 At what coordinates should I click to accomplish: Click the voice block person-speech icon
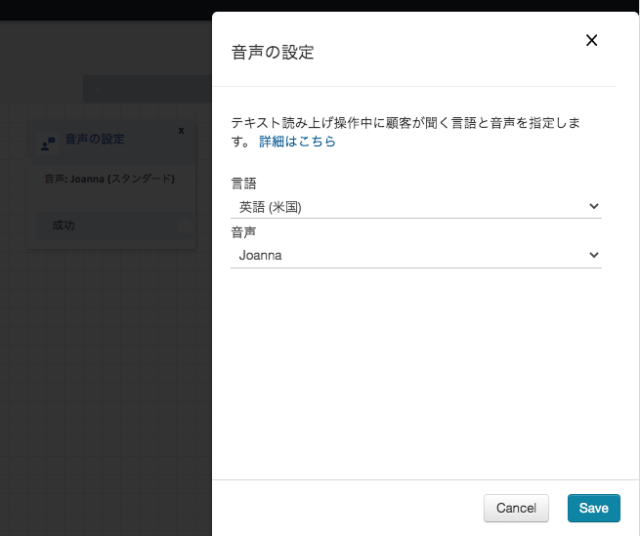point(48,143)
